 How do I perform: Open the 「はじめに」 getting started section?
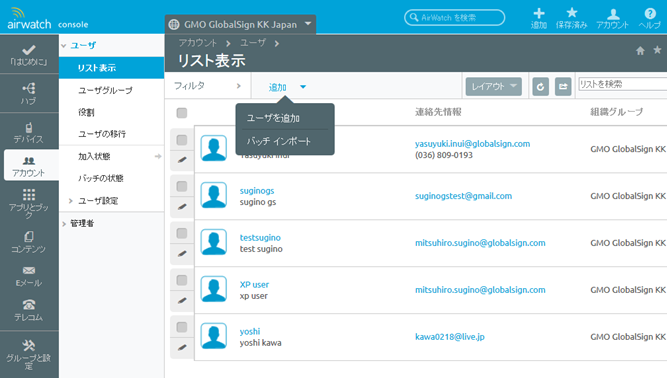29,55
